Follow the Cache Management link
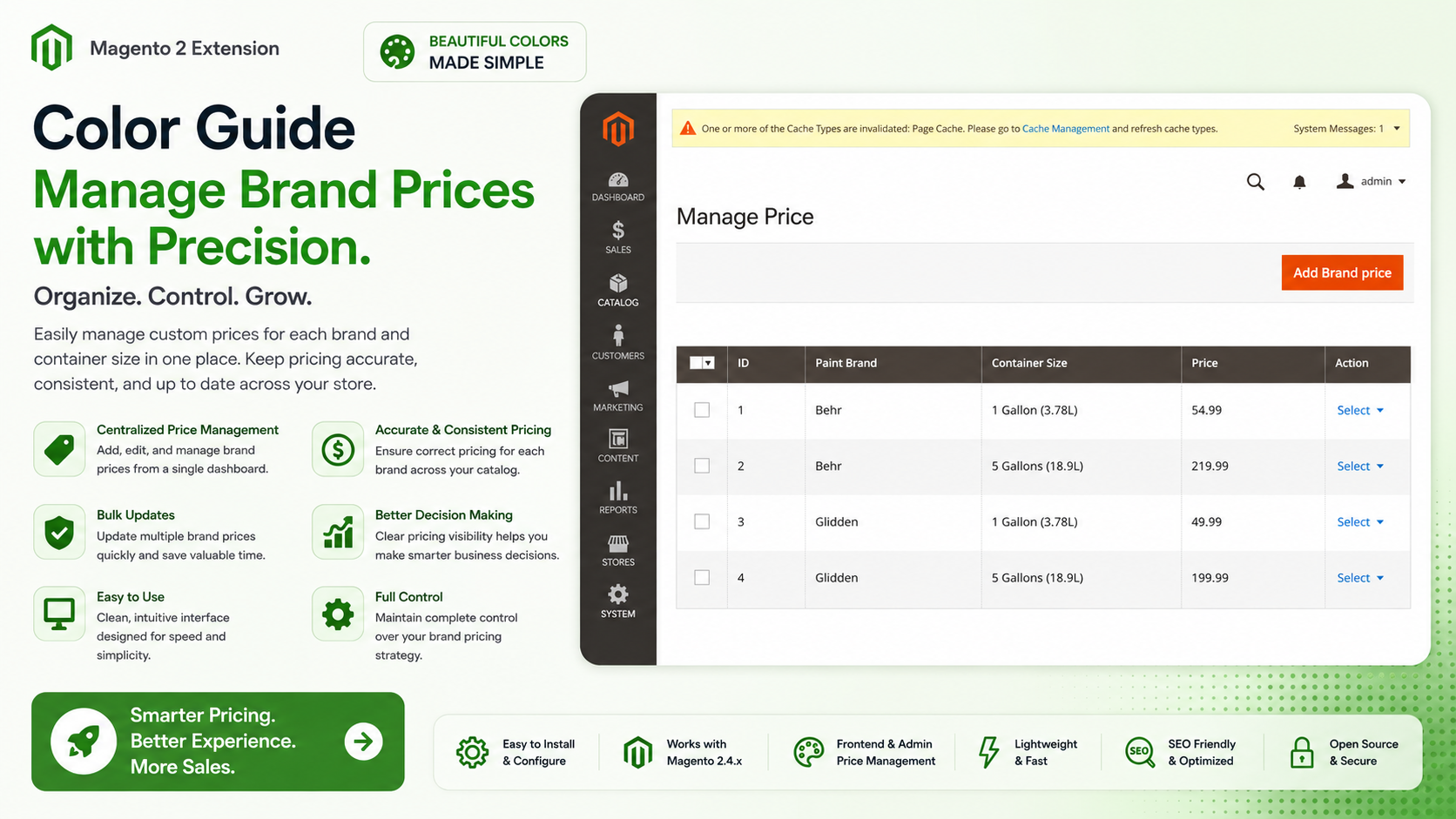This screenshot has height=819, width=1456. (x=1066, y=129)
